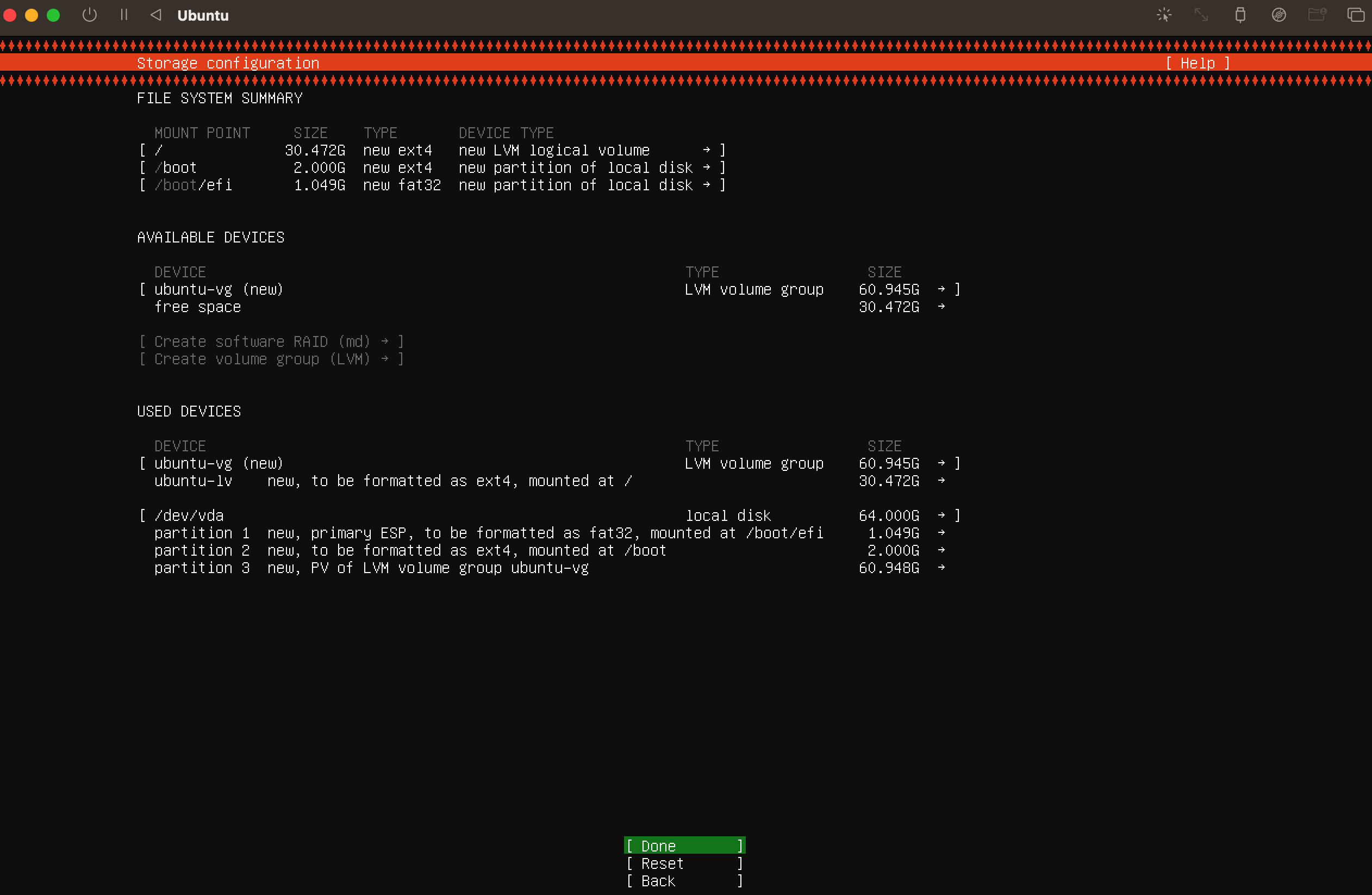This screenshot has height=895, width=1372.
Task: Expand the /boot/efi mount point entry
Action: (432, 185)
